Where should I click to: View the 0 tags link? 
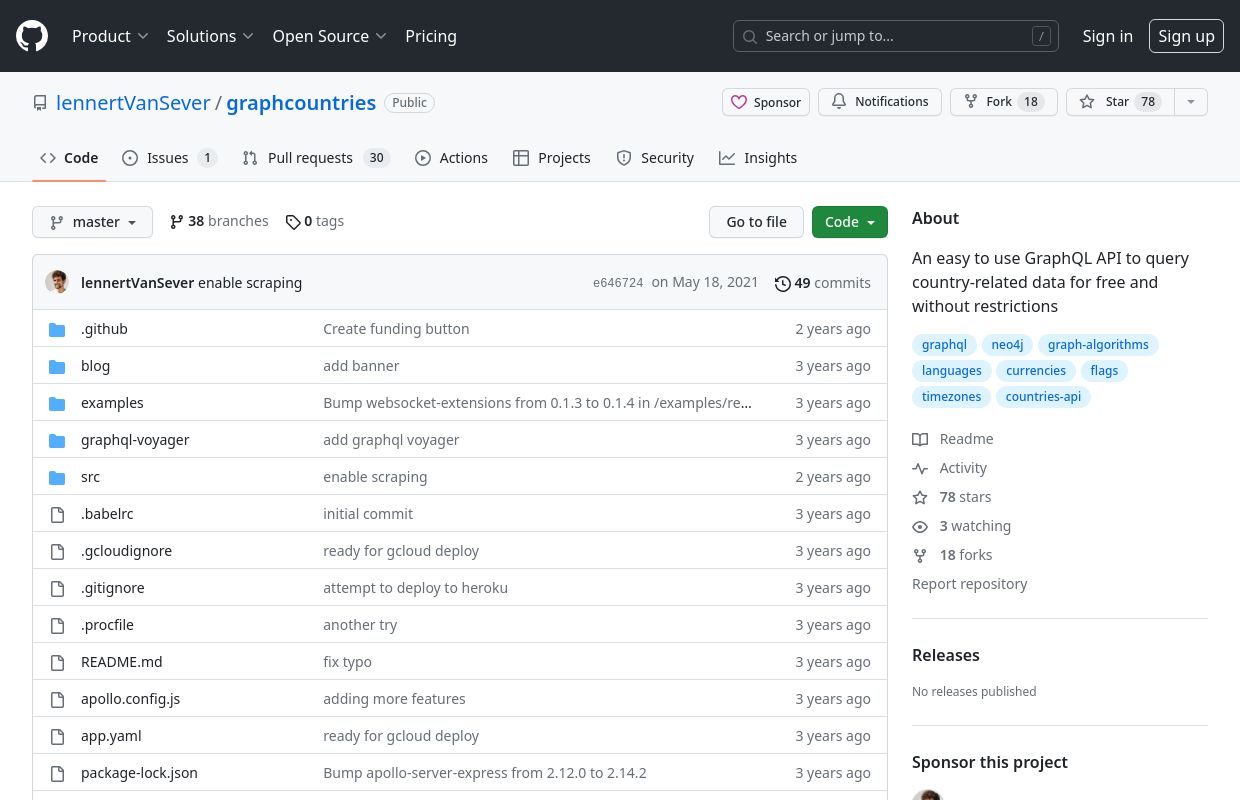(x=315, y=221)
